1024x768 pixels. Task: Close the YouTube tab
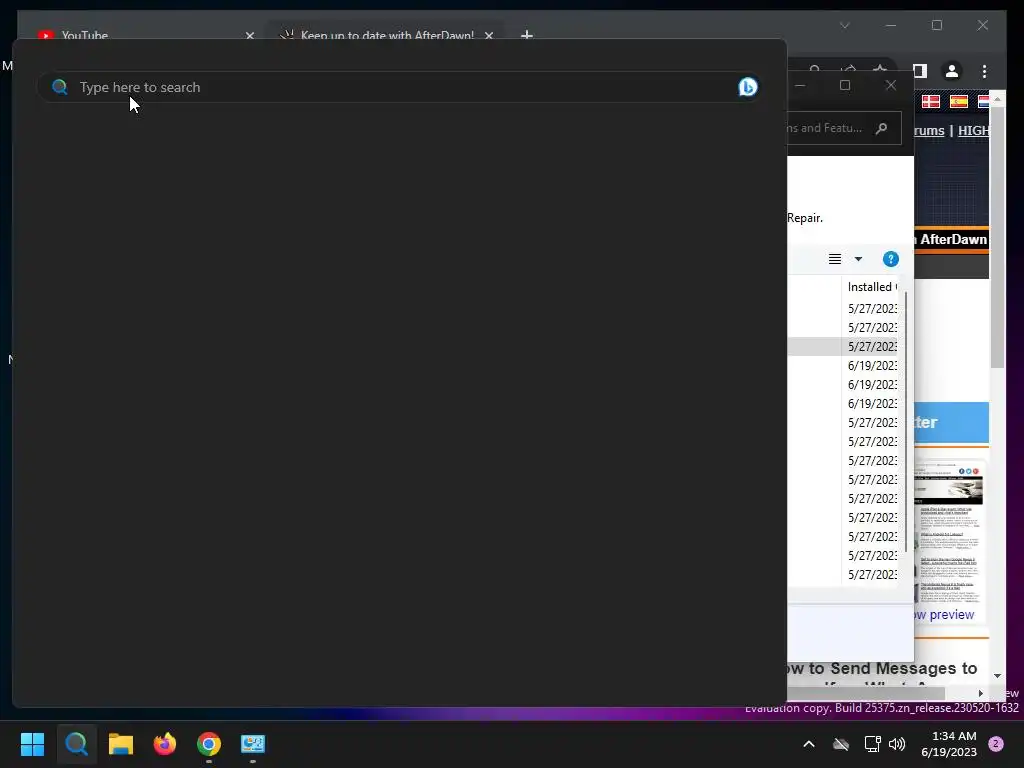pyautogui.click(x=249, y=35)
